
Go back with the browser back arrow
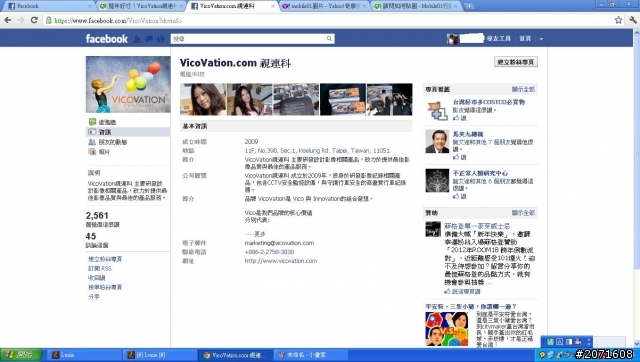tap(8, 20)
